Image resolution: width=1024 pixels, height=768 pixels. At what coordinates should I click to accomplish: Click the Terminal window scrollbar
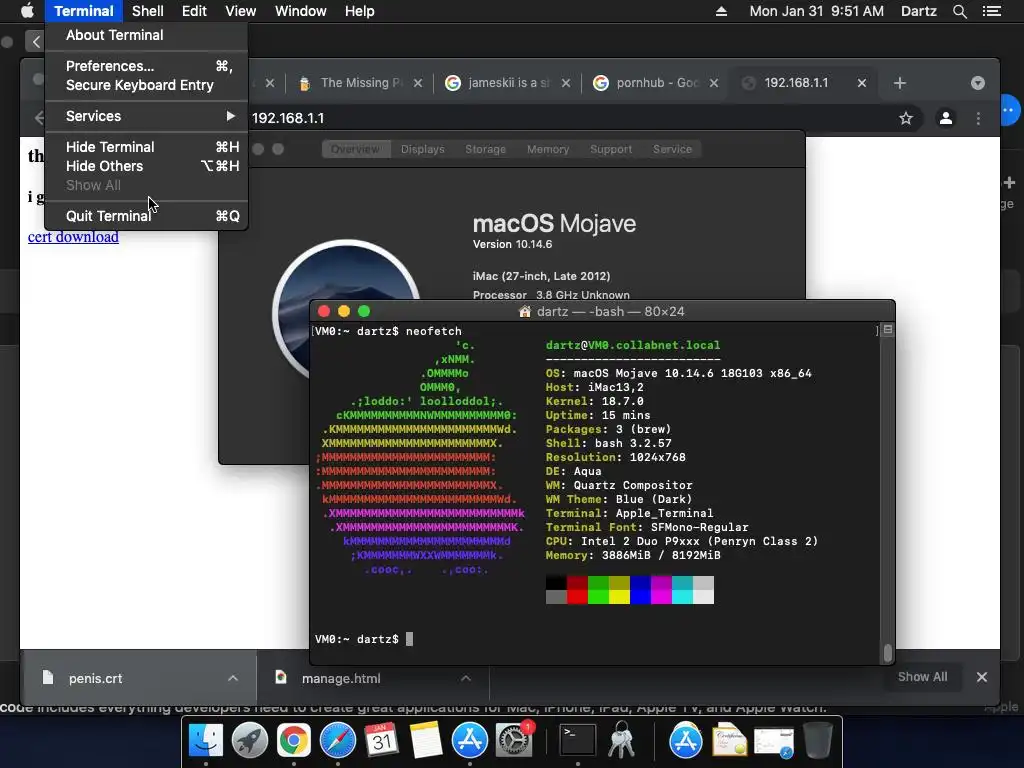click(x=887, y=652)
